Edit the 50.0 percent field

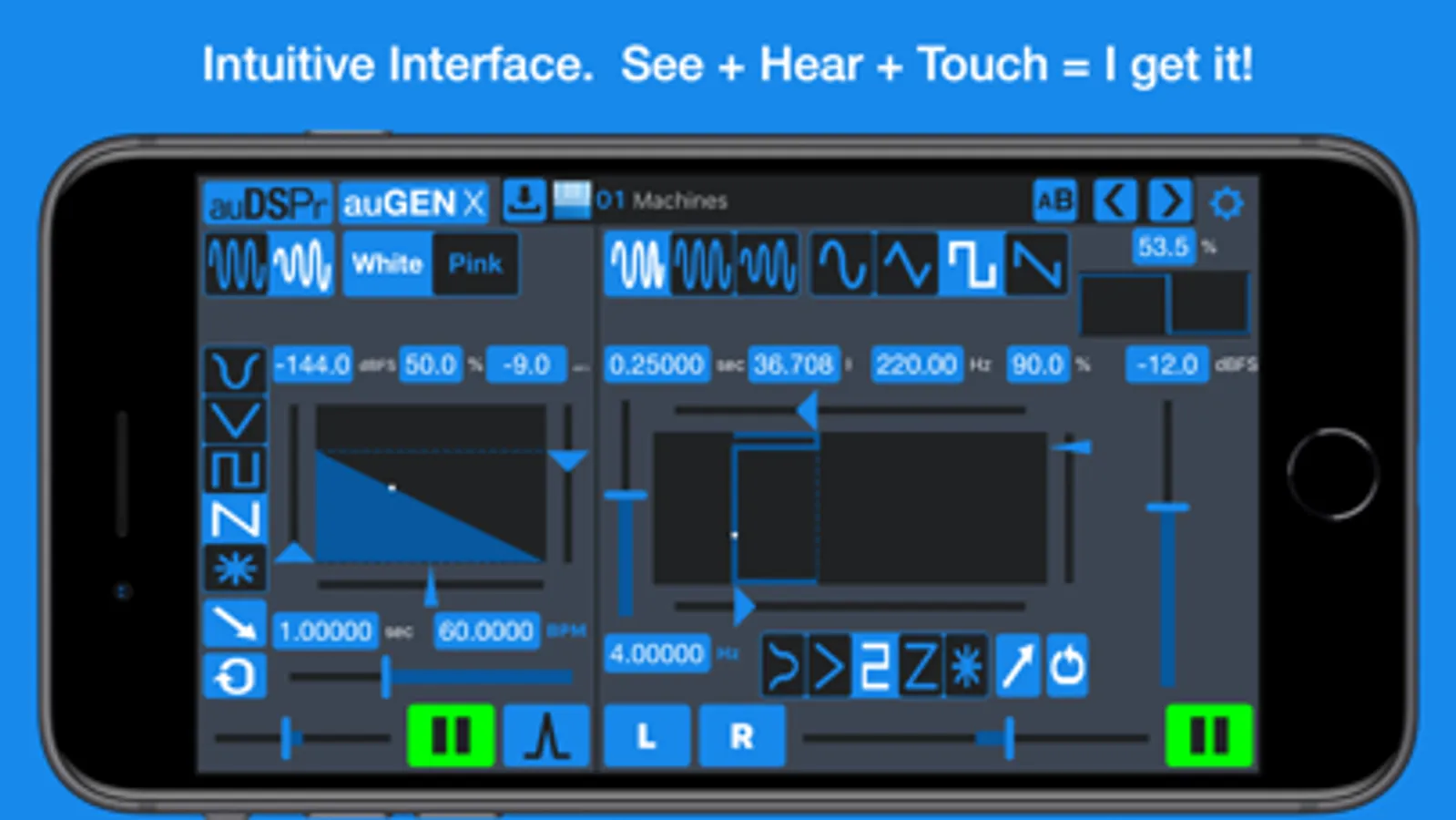tap(431, 364)
